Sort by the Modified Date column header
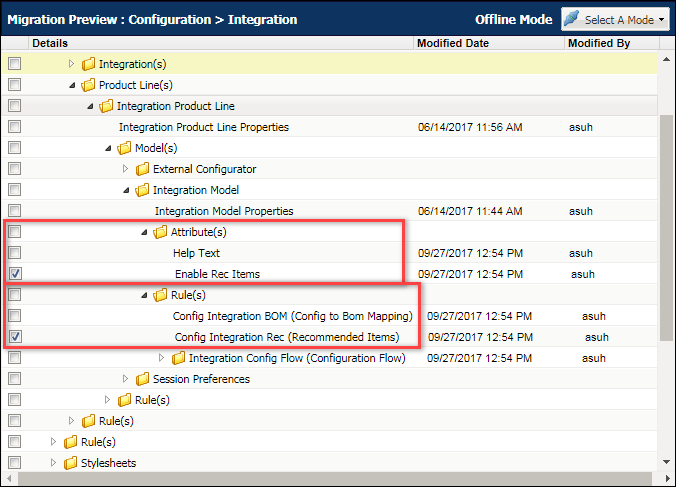The height and width of the screenshot is (487, 676). tap(452, 43)
